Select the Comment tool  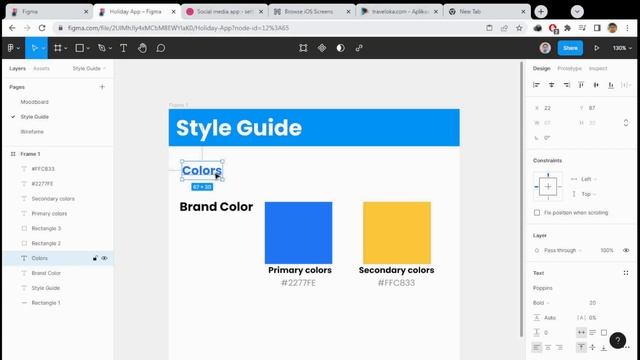tap(160, 48)
